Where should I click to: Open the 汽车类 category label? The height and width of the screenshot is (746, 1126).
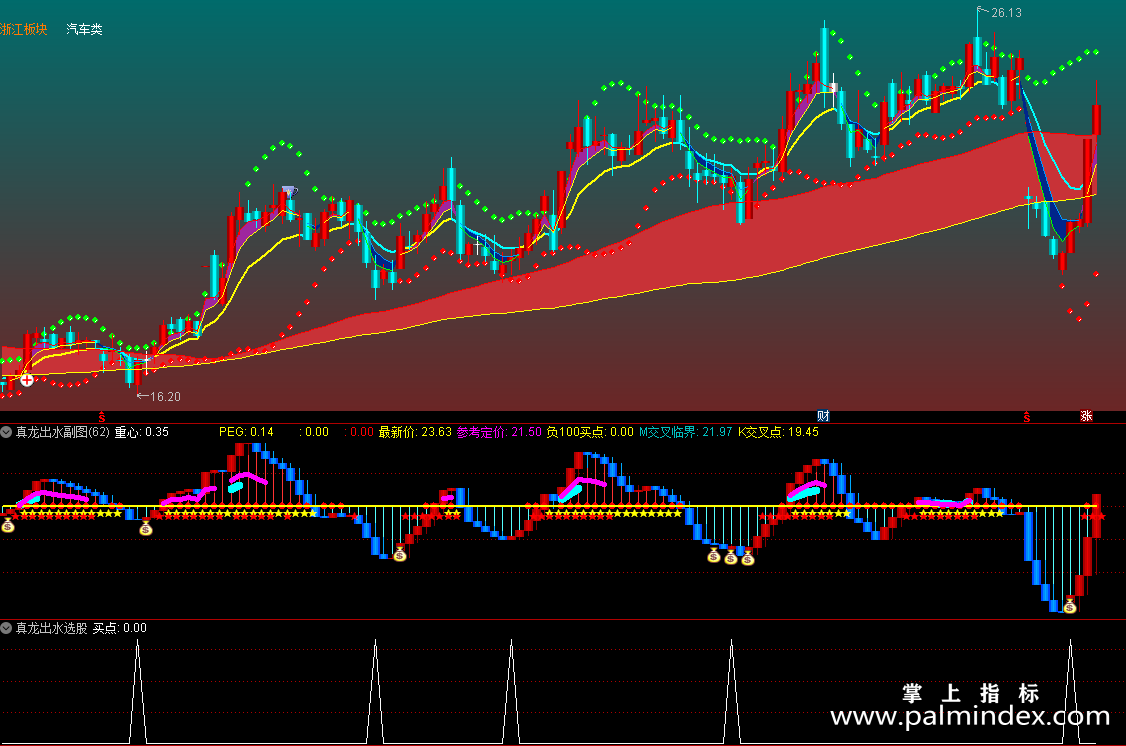(x=85, y=29)
